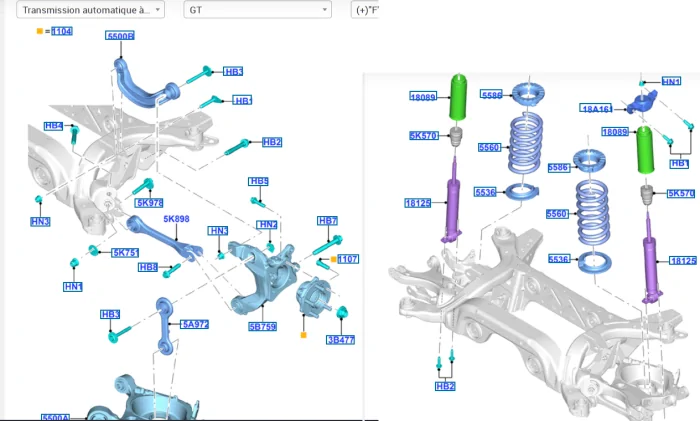700x421 pixels.
Task: Select the 5B759 knuckle part label
Action: click(262, 326)
